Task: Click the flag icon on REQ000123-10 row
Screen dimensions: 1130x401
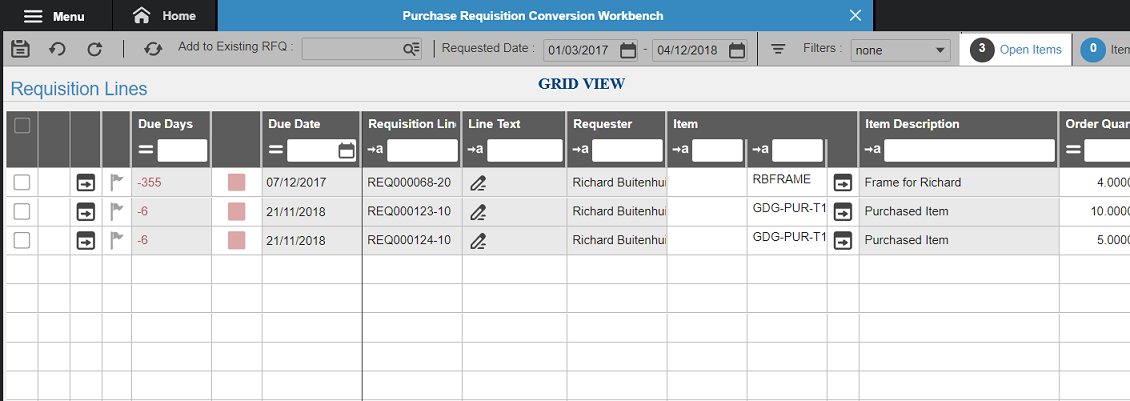Action: (x=117, y=212)
